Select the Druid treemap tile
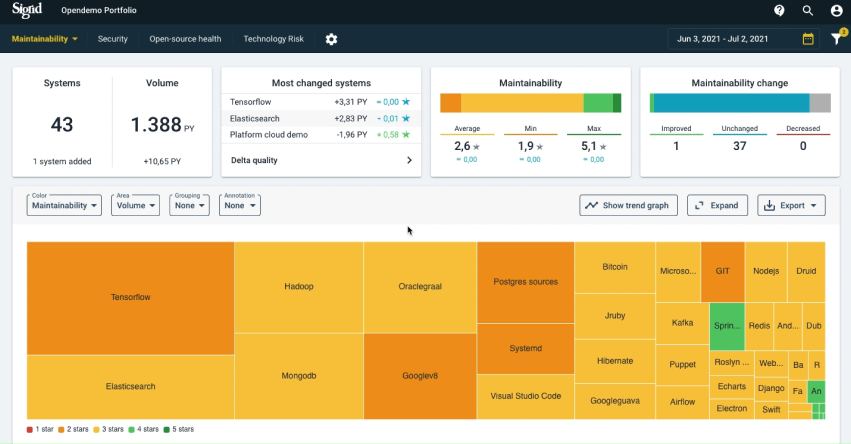The width and height of the screenshot is (851, 444). (x=806, y=272)
